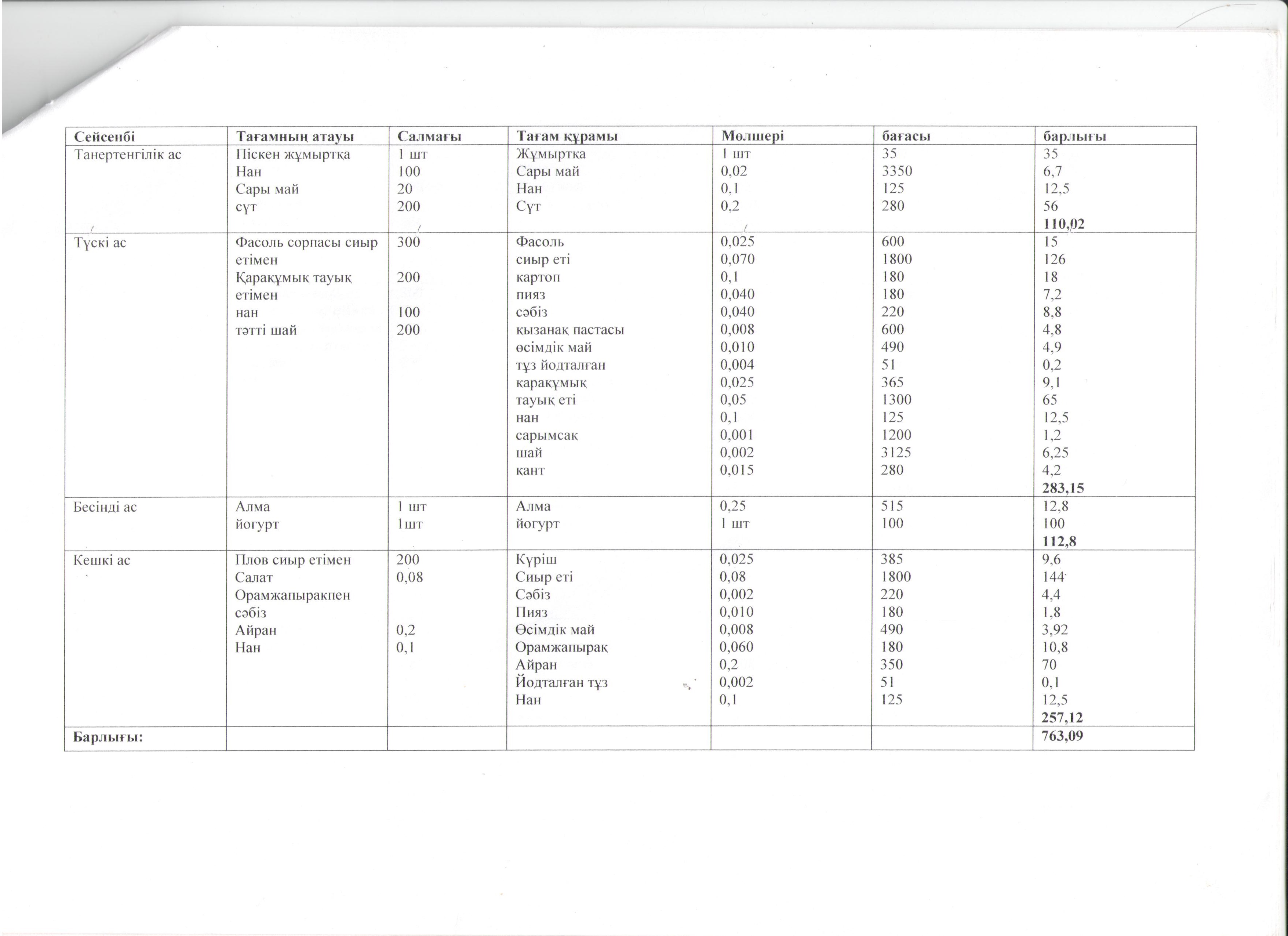
Task: Click the 'Сейсенбі' header cell
Action: point(105,136)
